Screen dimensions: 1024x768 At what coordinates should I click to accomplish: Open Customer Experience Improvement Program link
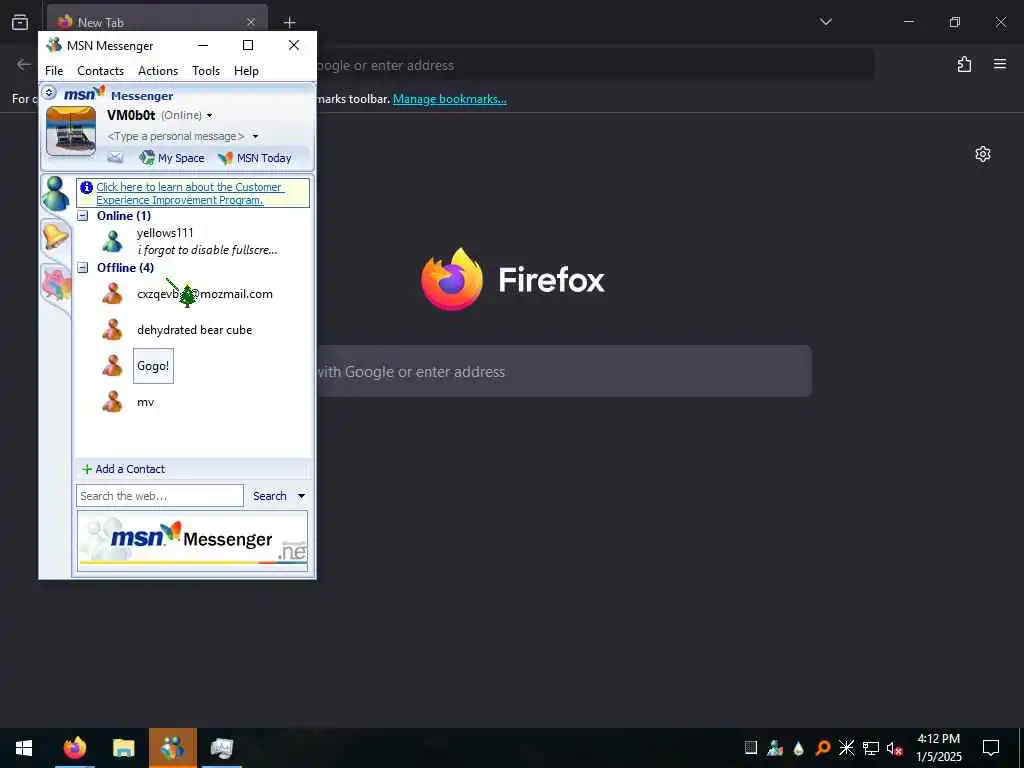click(x=189, y=193)
